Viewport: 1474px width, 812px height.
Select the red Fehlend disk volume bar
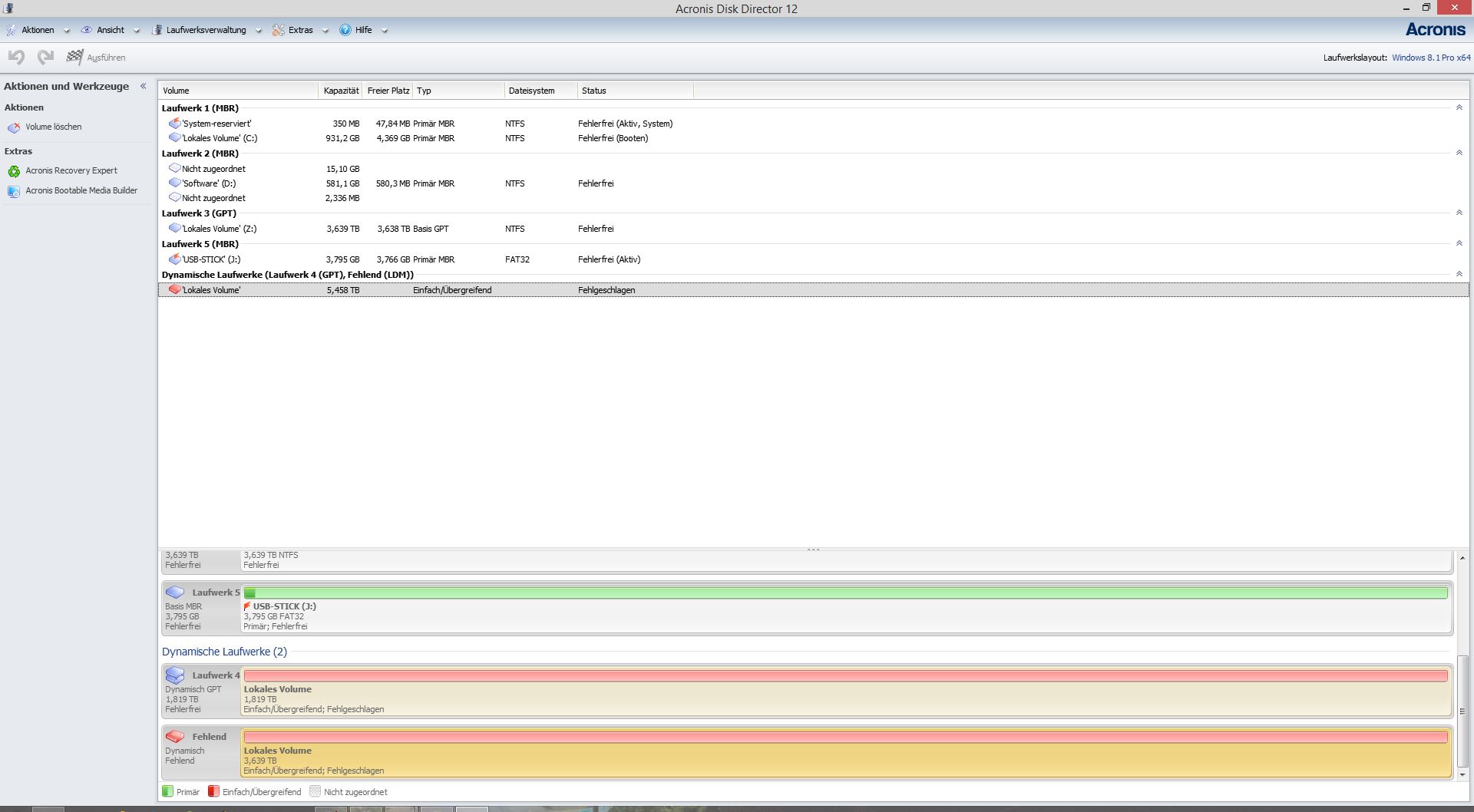click(x=845, y=737)
